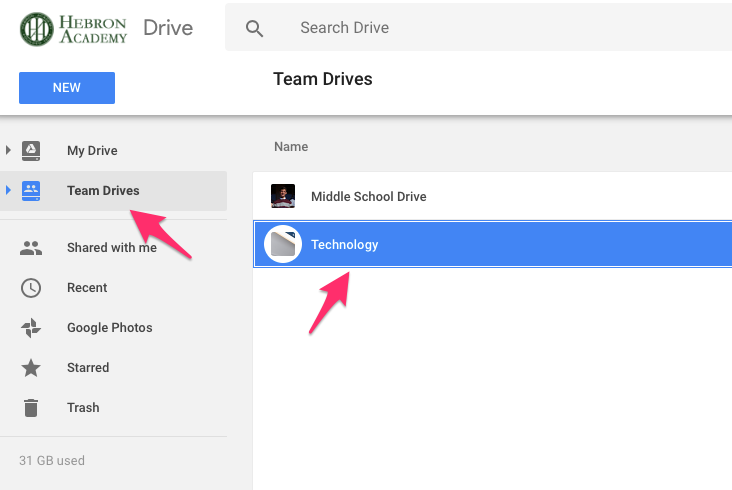Click the Starred star icon
732x490 pixels.
31,368
